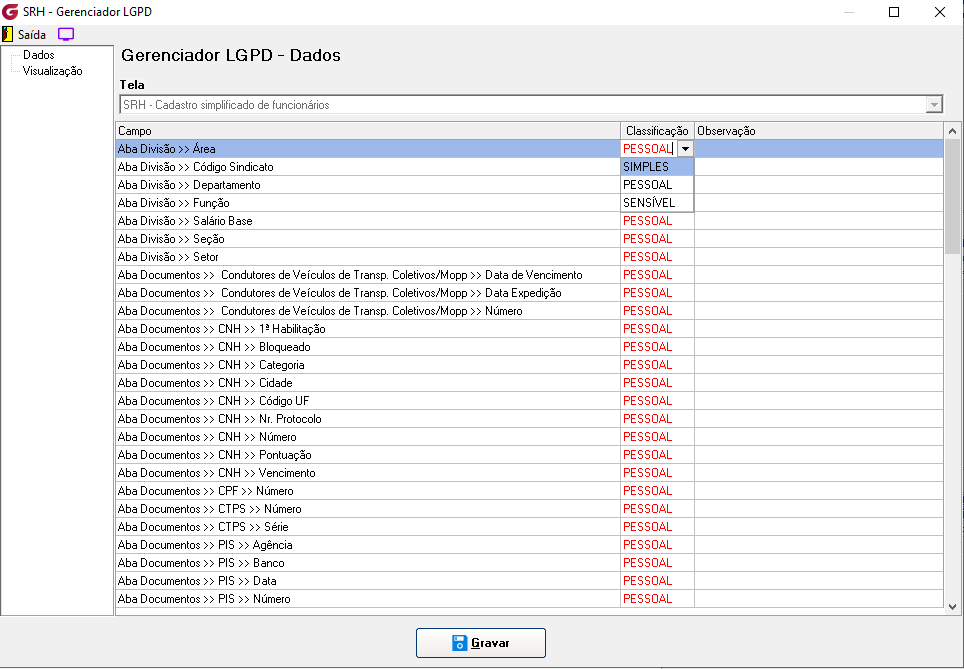Click the floppy disk icon on the Gravar button
This screenshot has width=964, height=669.
click(x=459, y=643)
